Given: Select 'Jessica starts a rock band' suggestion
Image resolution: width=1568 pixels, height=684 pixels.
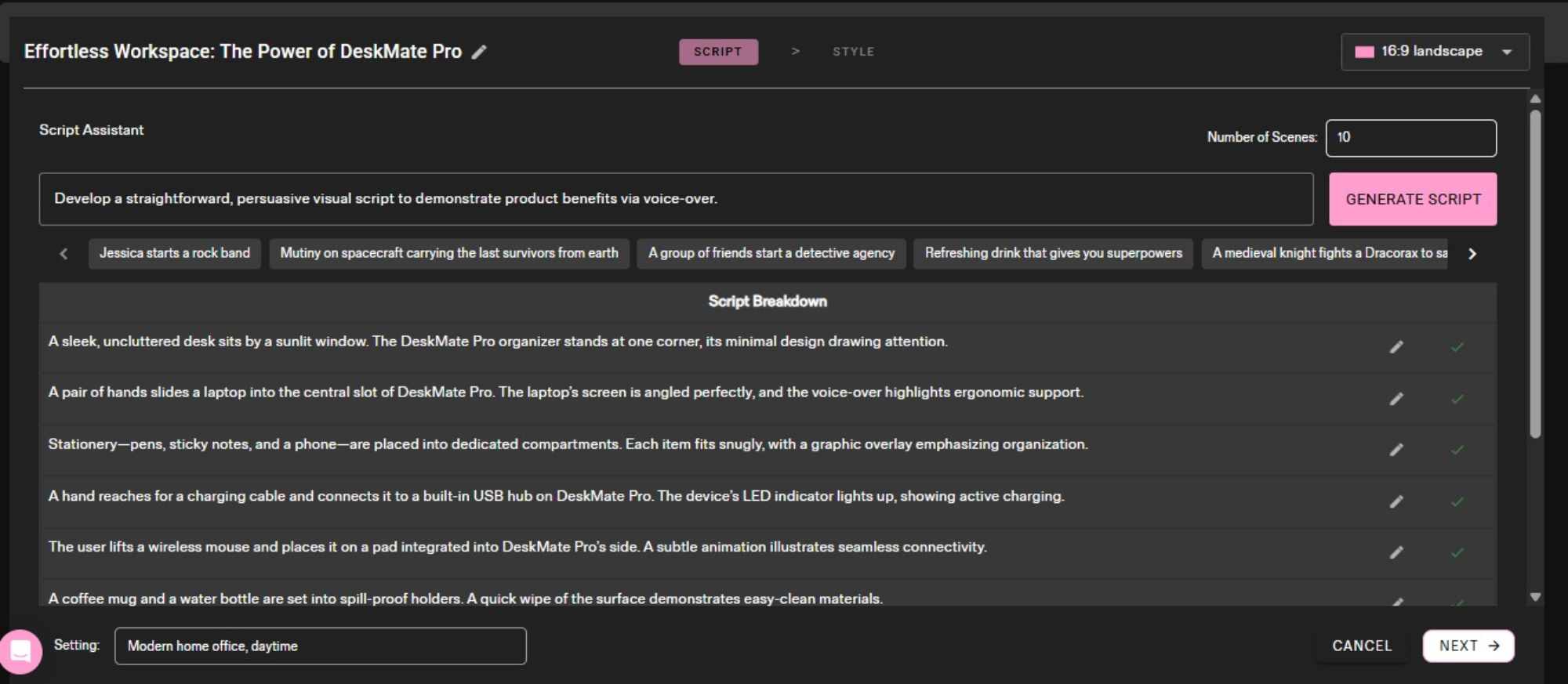Looking at the screenshot, I should (175, 254).
